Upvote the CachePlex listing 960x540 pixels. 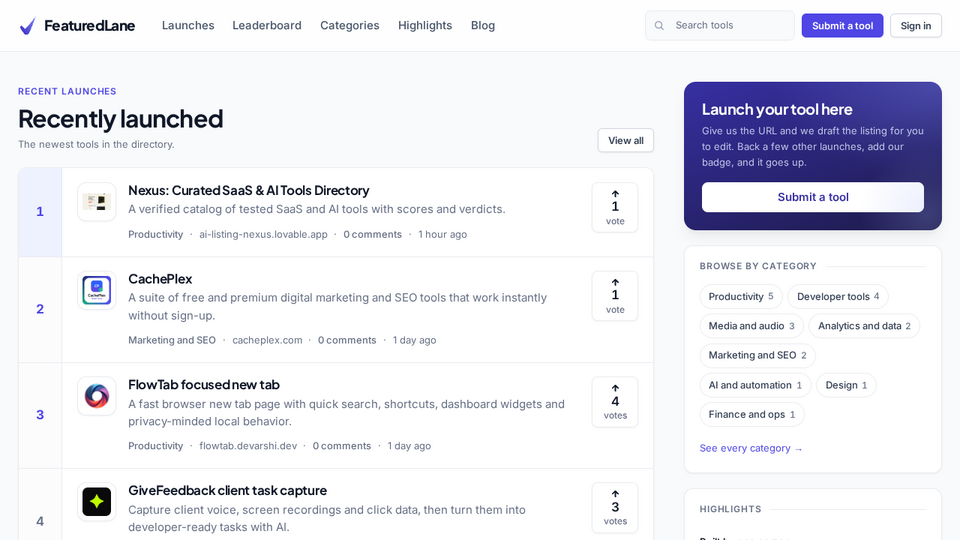[615, 296]
